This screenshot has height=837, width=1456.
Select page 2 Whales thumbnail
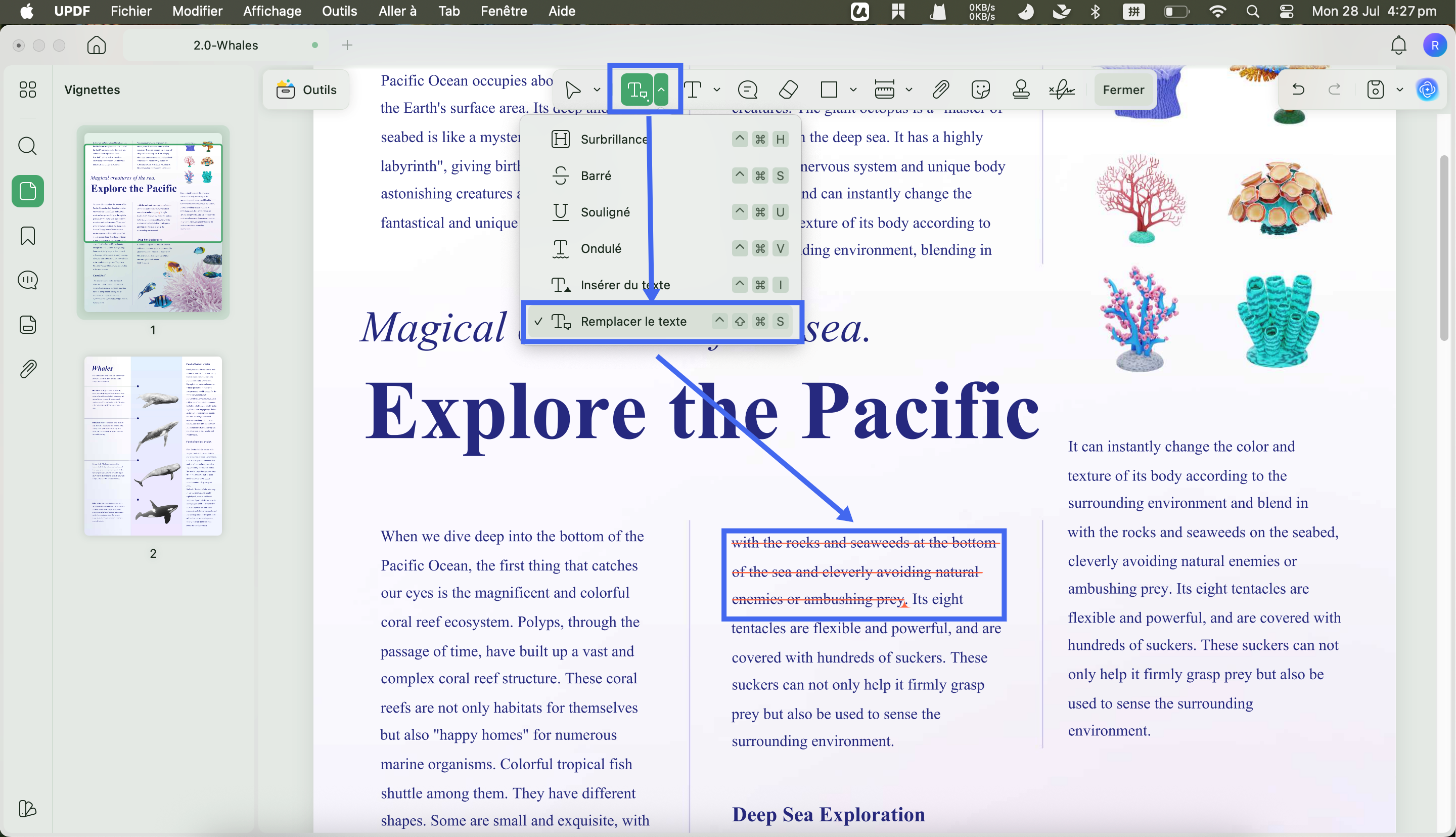153,446
